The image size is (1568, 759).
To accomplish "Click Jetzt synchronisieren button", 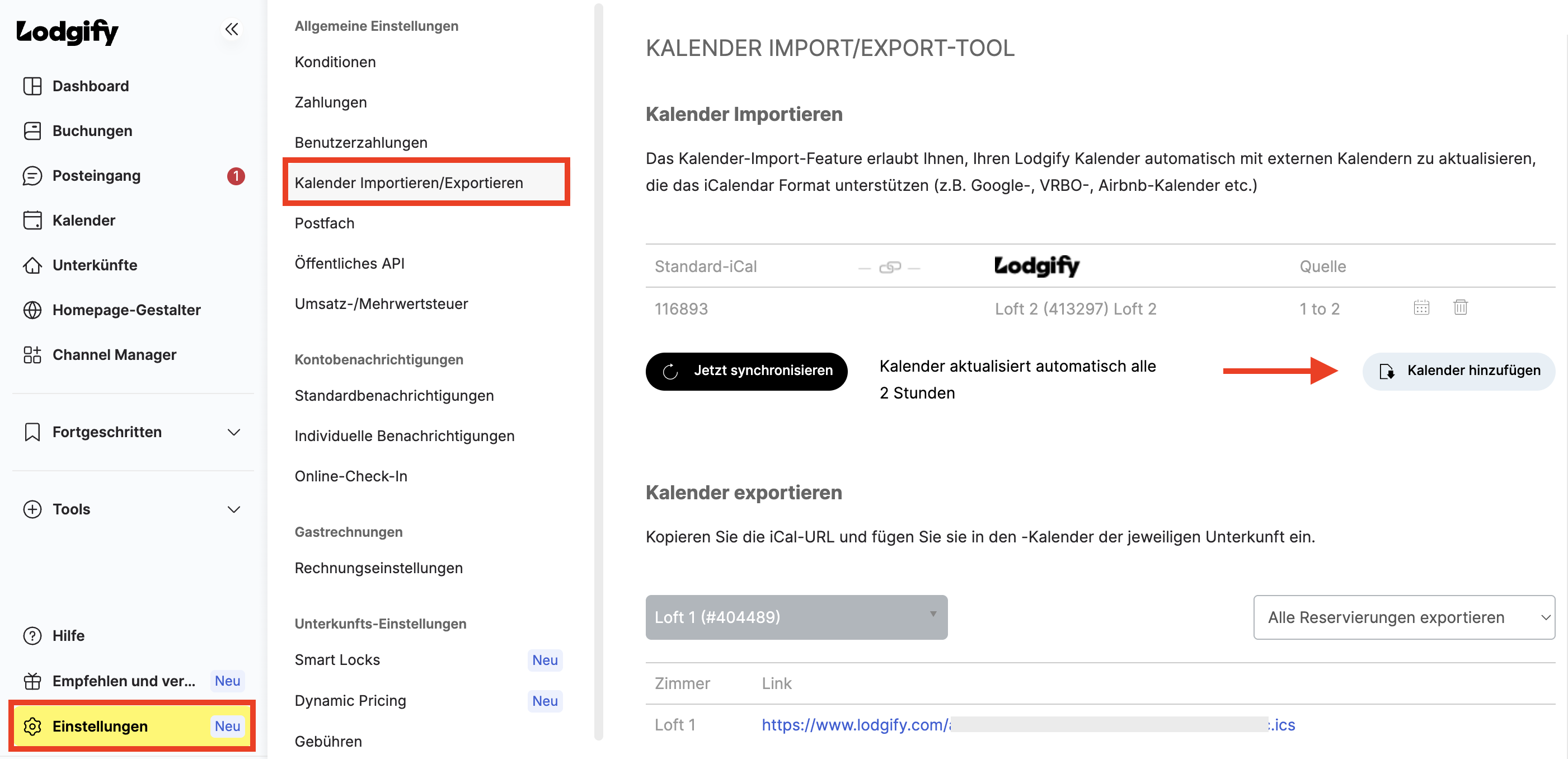I will [747, 371].
